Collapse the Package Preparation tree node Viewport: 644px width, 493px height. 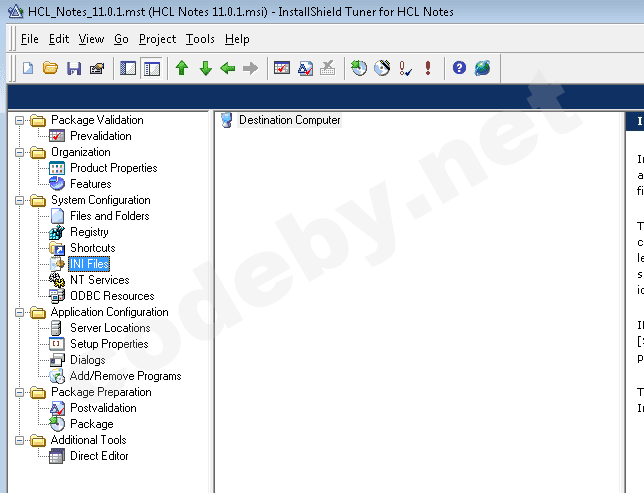19,392
